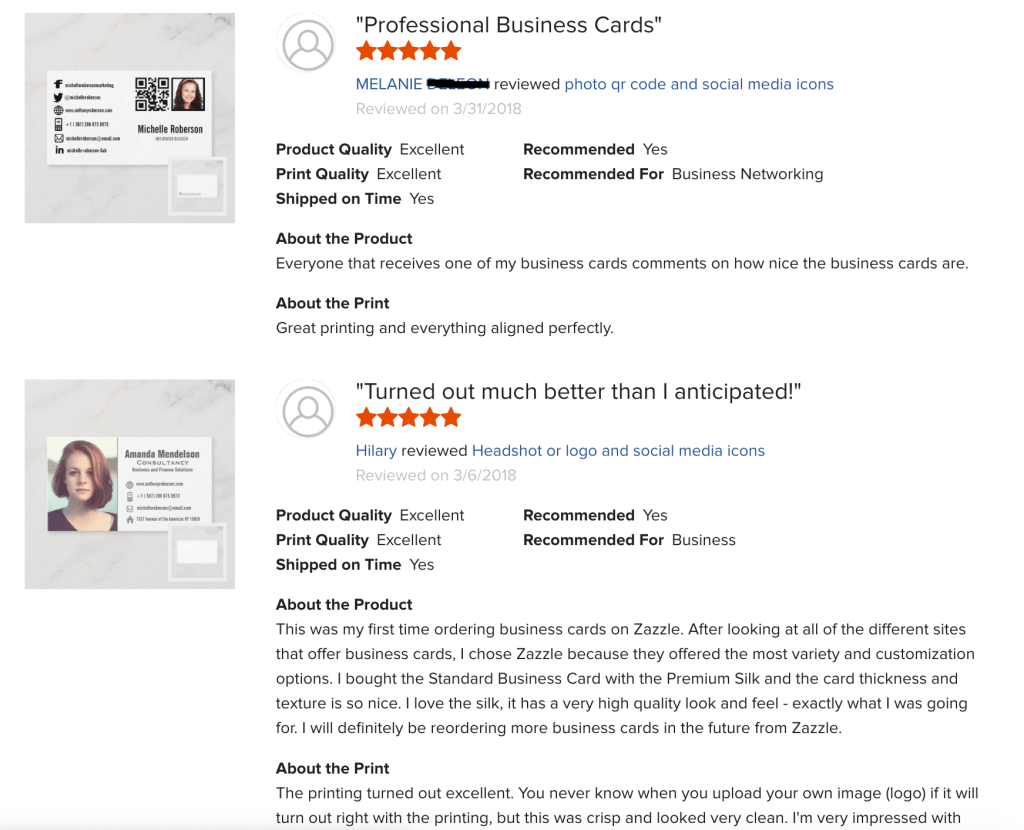Image resolution: width=1024 pixels, height=830 pixels.
Task: Click the card-back preview in the second thumbnail's corner
Action: tap(197, 552)
